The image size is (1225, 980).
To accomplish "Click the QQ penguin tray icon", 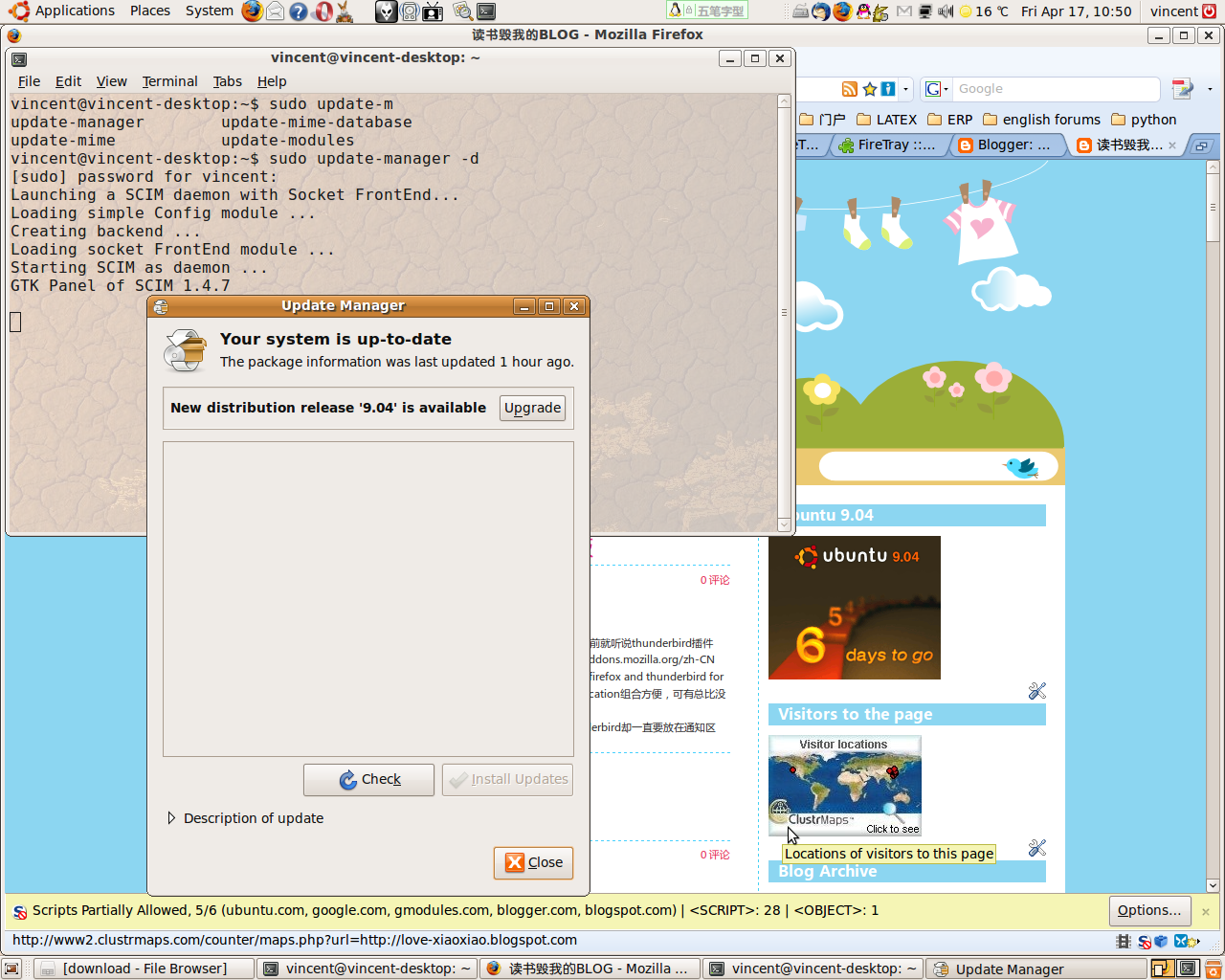I will tap(865, 11).
